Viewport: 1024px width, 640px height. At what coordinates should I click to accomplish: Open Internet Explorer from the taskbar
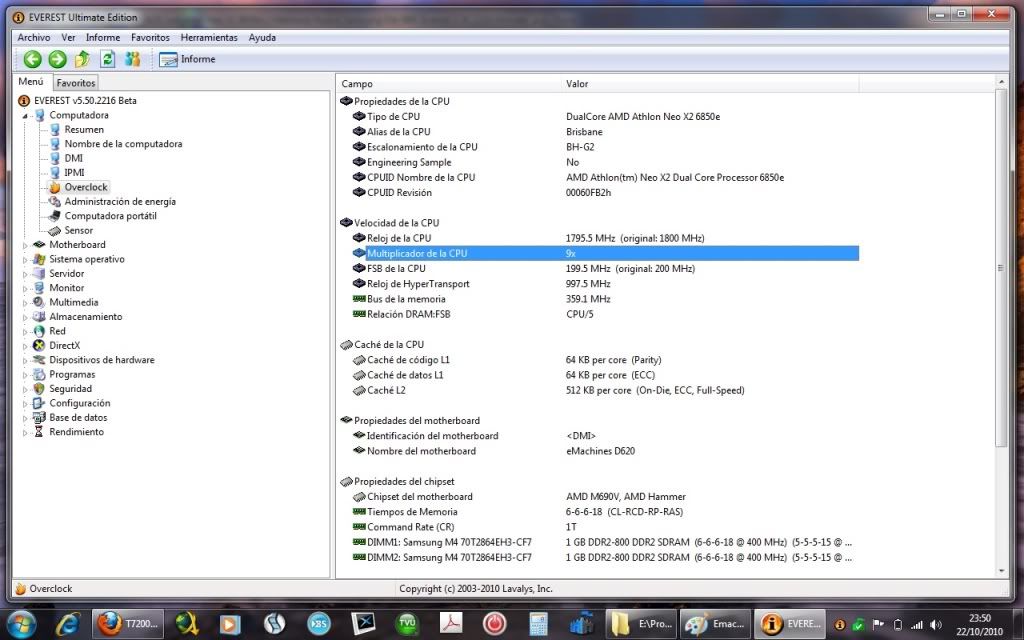pyautogui.click(x=68, y=624)
